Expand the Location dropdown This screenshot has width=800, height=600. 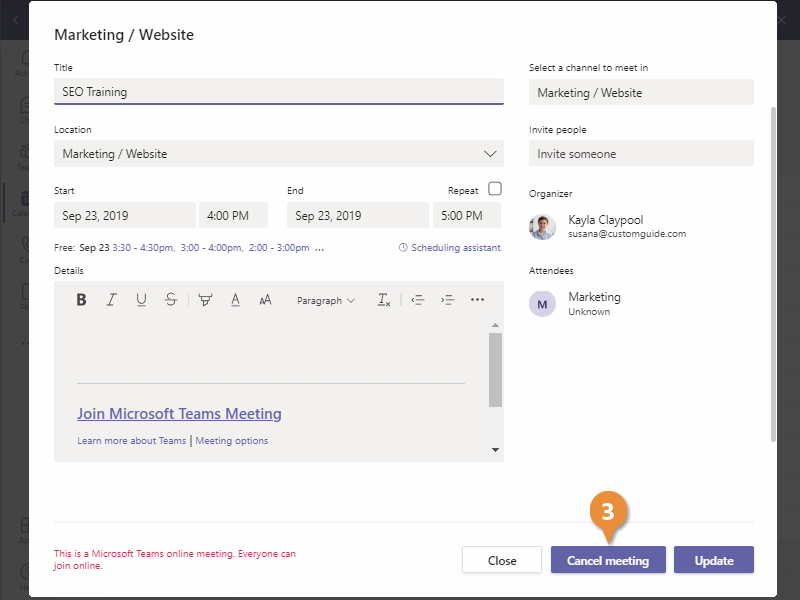490,154
